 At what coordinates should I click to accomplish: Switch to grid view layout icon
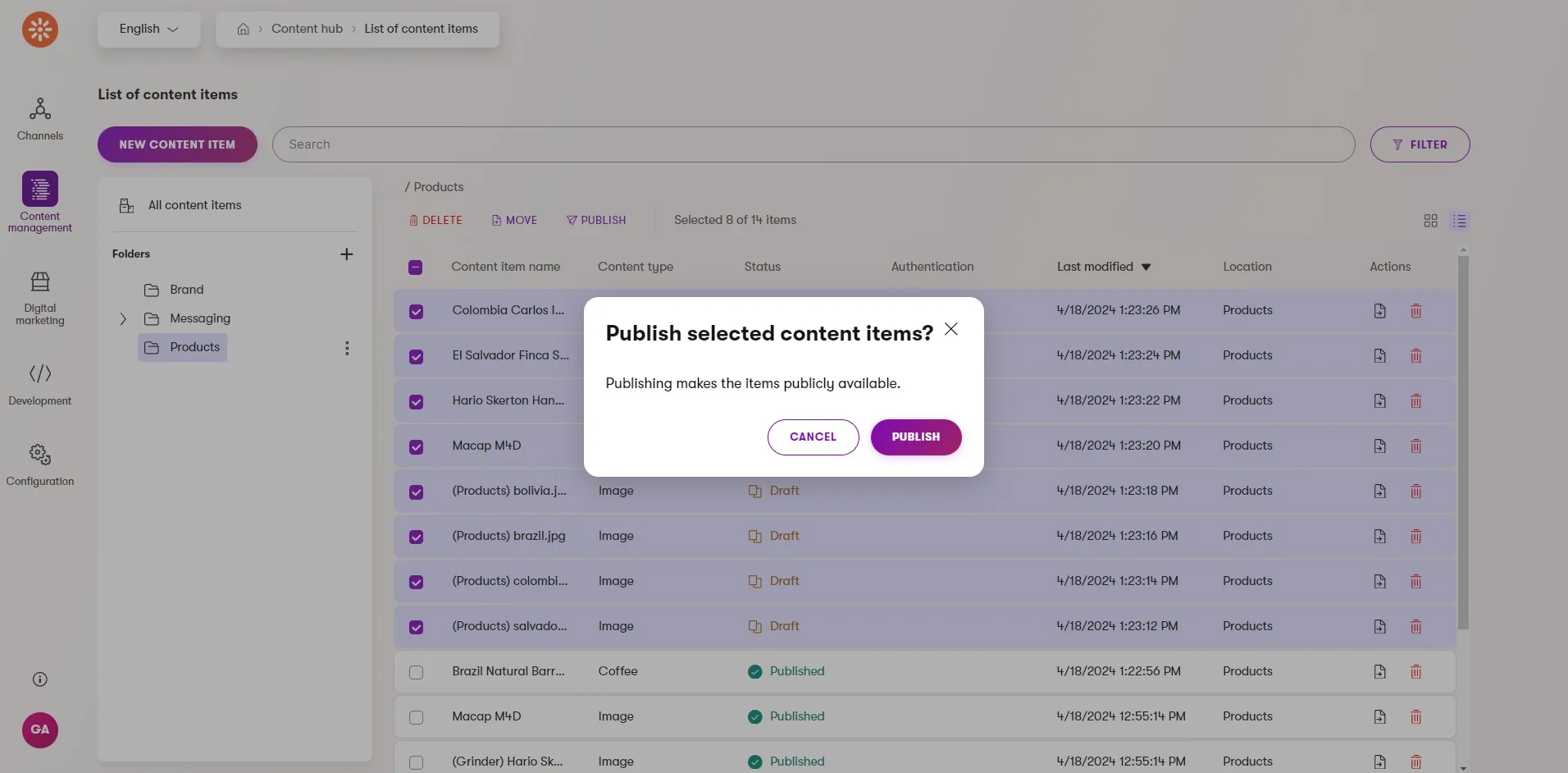pyautogui.click(x=1431, y=221)
